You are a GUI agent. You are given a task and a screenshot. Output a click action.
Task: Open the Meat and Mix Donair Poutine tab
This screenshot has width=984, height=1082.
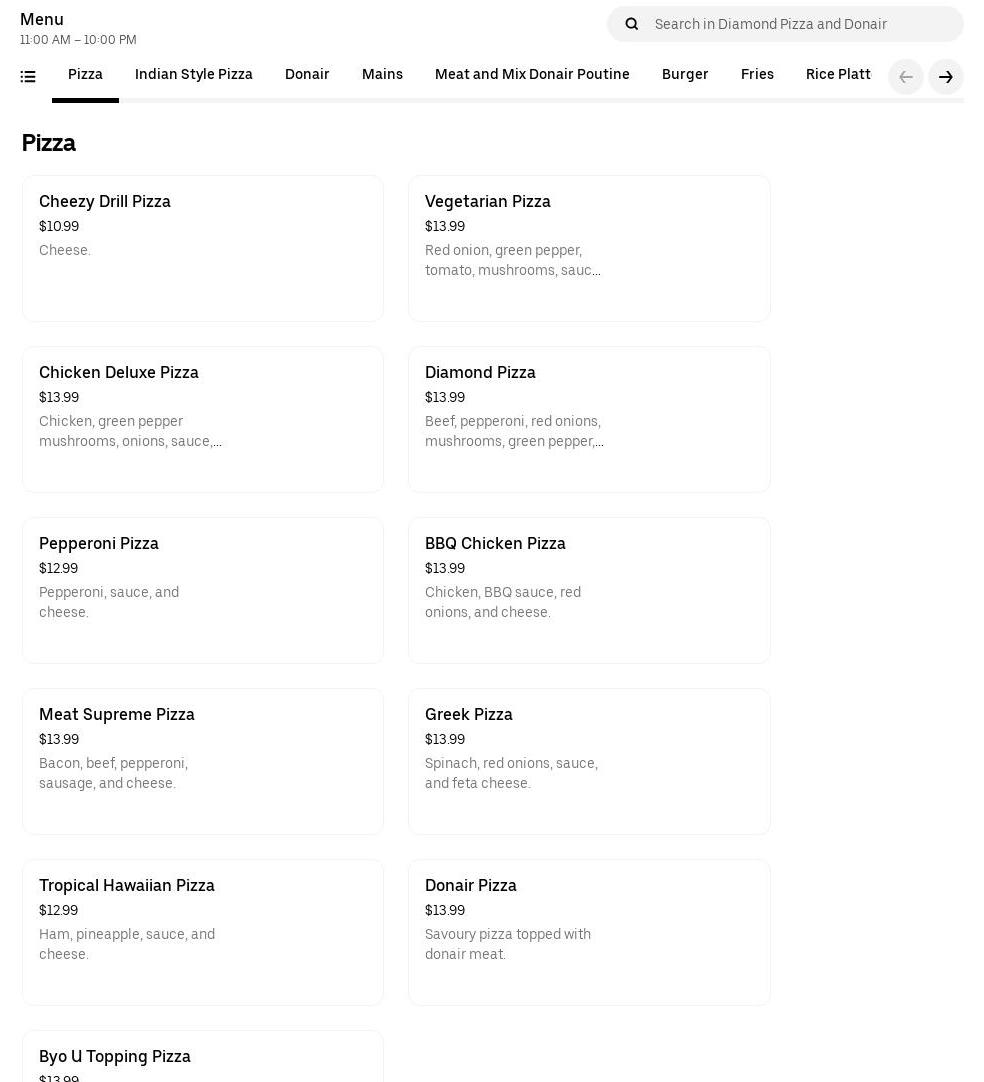[x=532, y=75]
